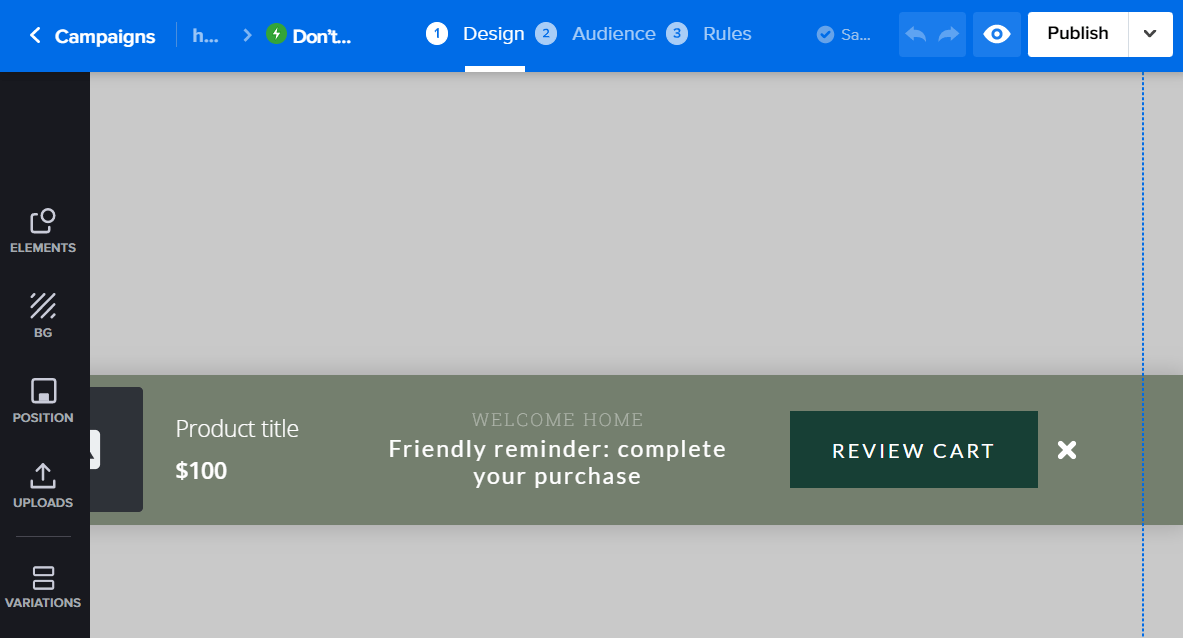Toggle preview with the eye icon

996,35
